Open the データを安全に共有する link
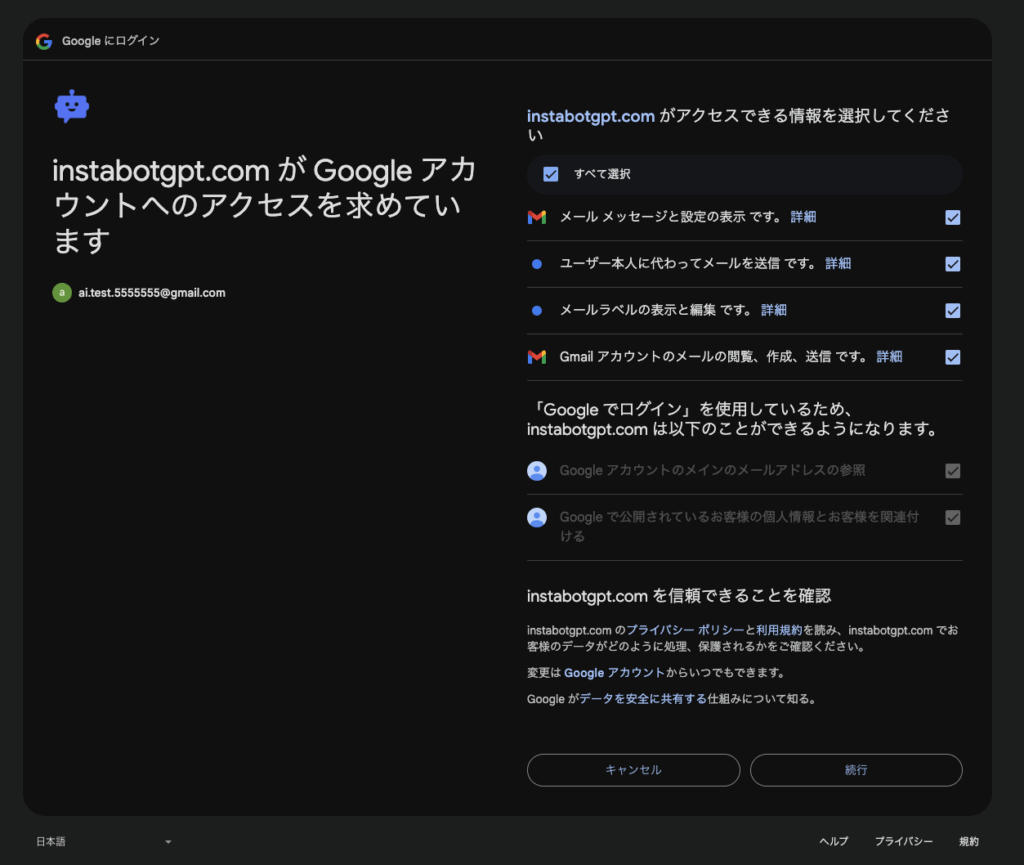This screenshot has width=1024, height=865. (x=643, y=699)
